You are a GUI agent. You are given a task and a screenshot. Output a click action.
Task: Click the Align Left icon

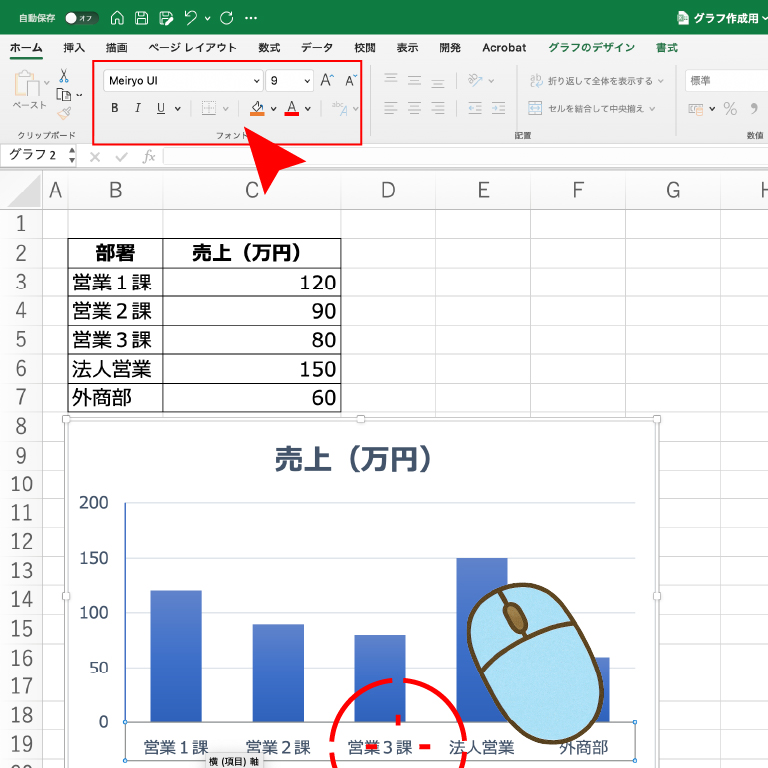point(391,108)
